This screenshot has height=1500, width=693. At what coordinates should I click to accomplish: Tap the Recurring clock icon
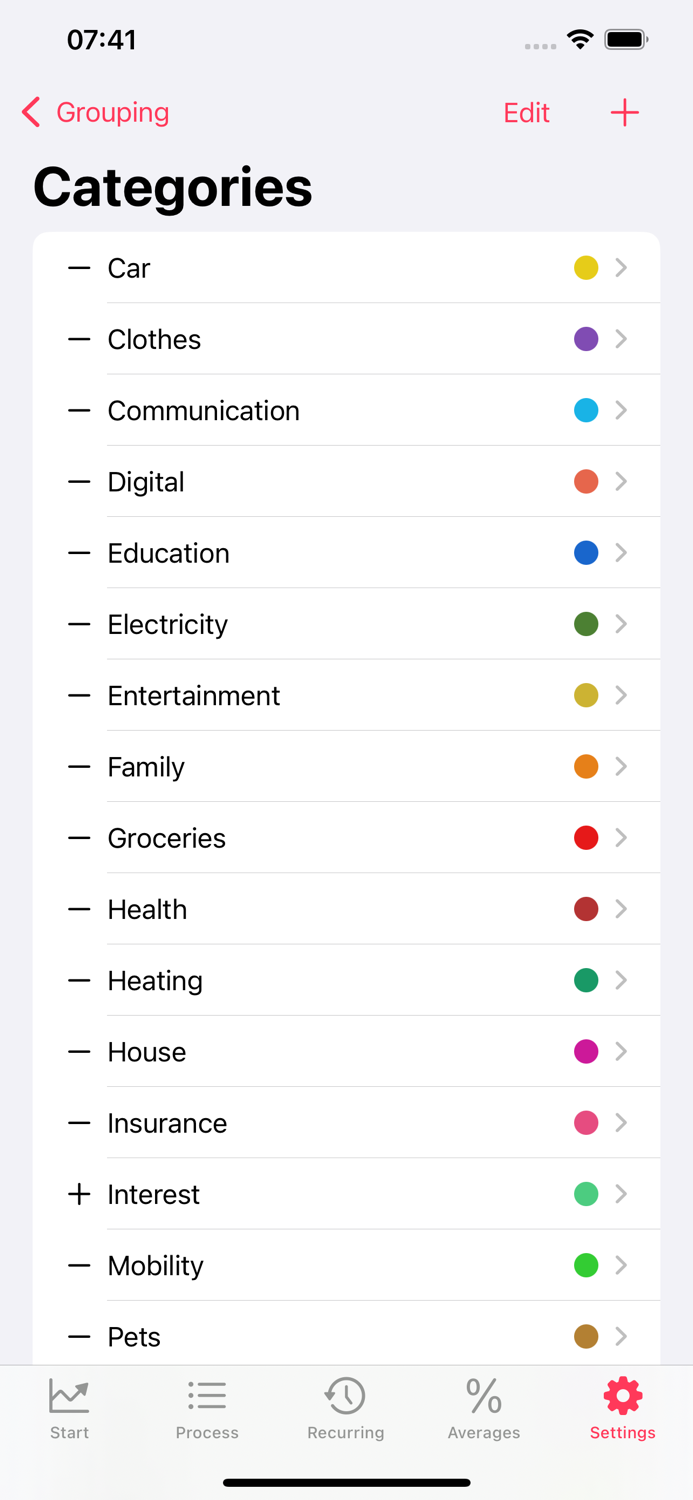(345, 1395)
